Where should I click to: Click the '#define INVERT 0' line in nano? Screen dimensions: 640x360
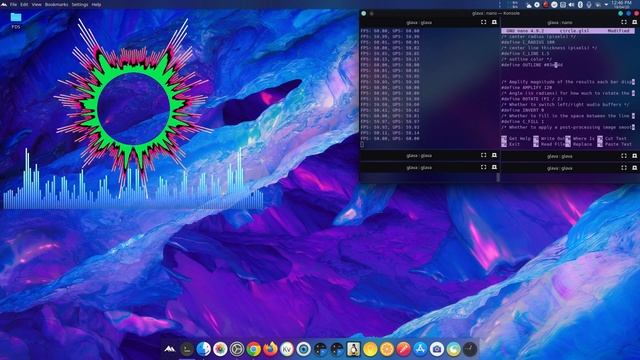coord(522,110)
